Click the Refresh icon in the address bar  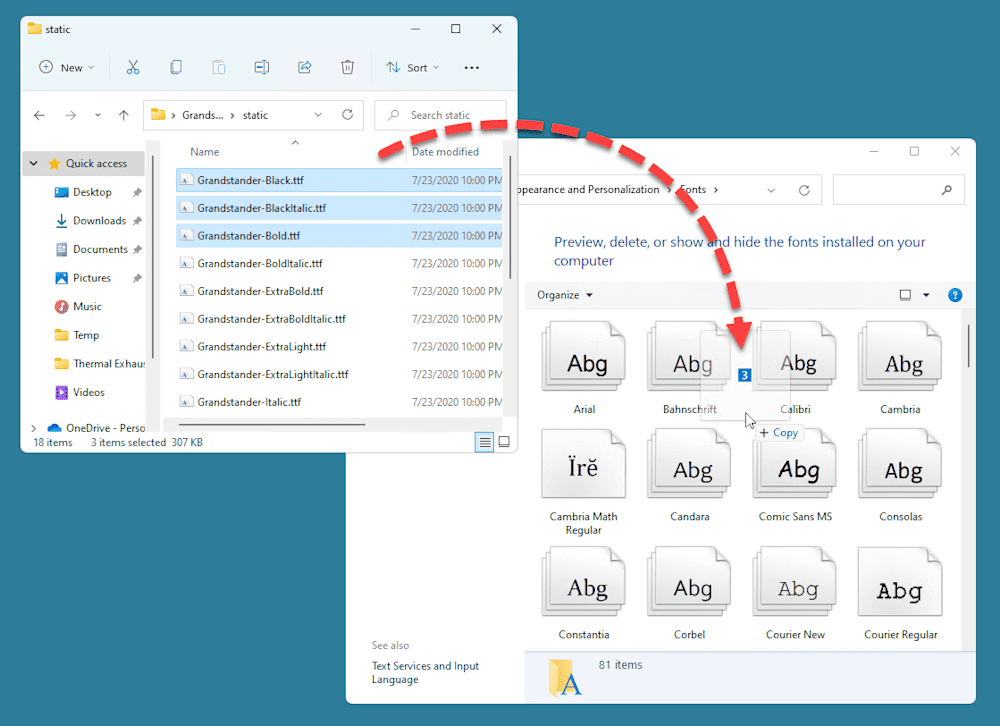click(347, 115)
